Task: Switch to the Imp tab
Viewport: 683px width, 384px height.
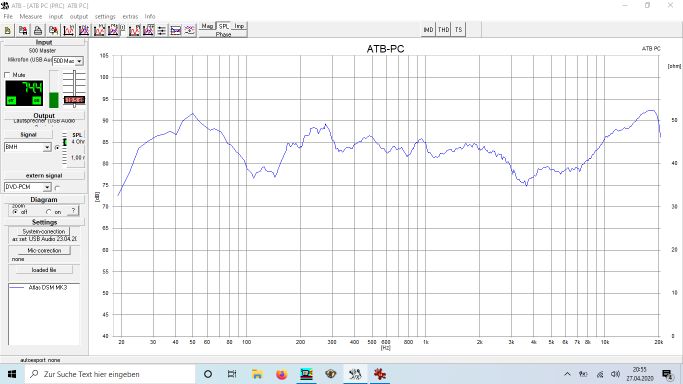Action: [239, 26]
